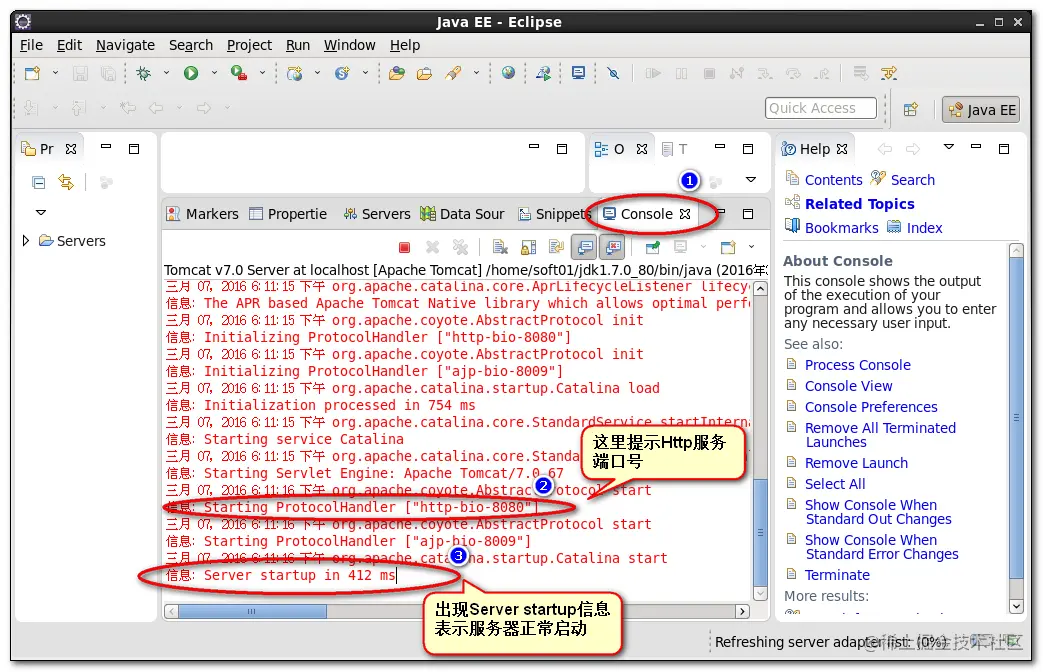The width and height of the screenshot is (1043, 672).
Task: Open the Remove Launch help link
Action: point(856,462)
